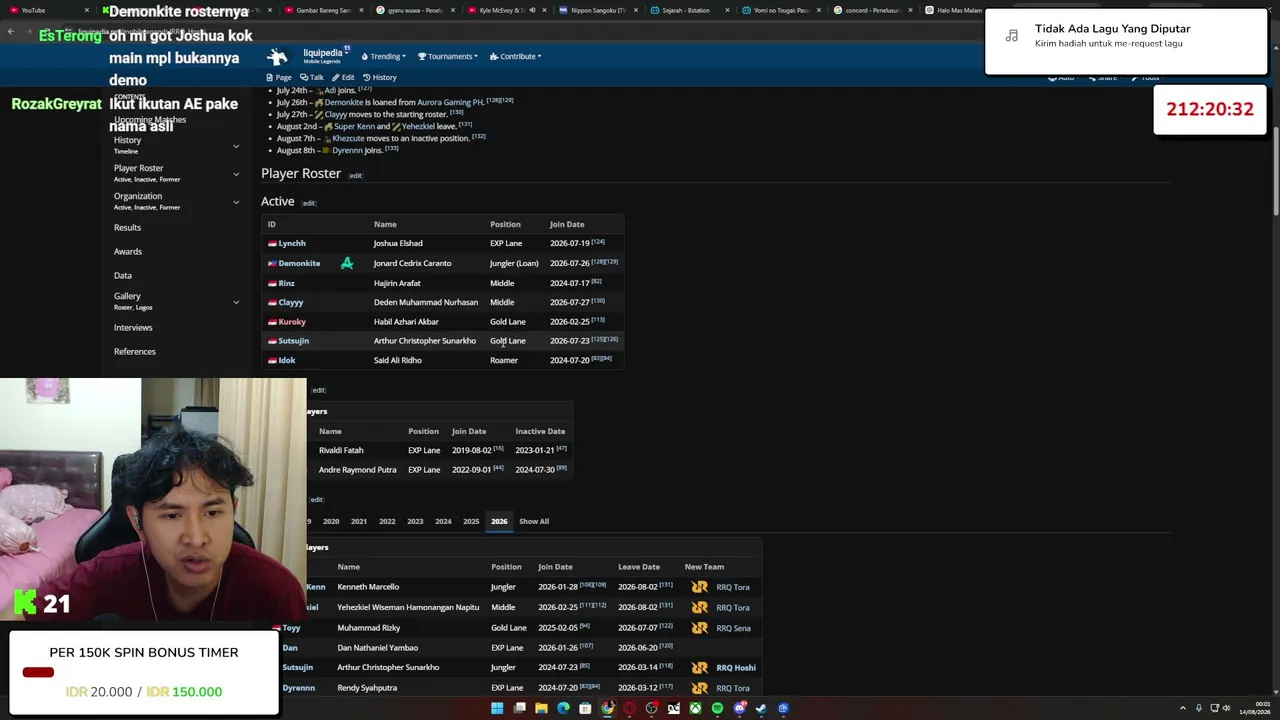The height and width of the screenshot is (720, 1280).
Task: Open the Trending dropdown menu
Action: (382, 56)
